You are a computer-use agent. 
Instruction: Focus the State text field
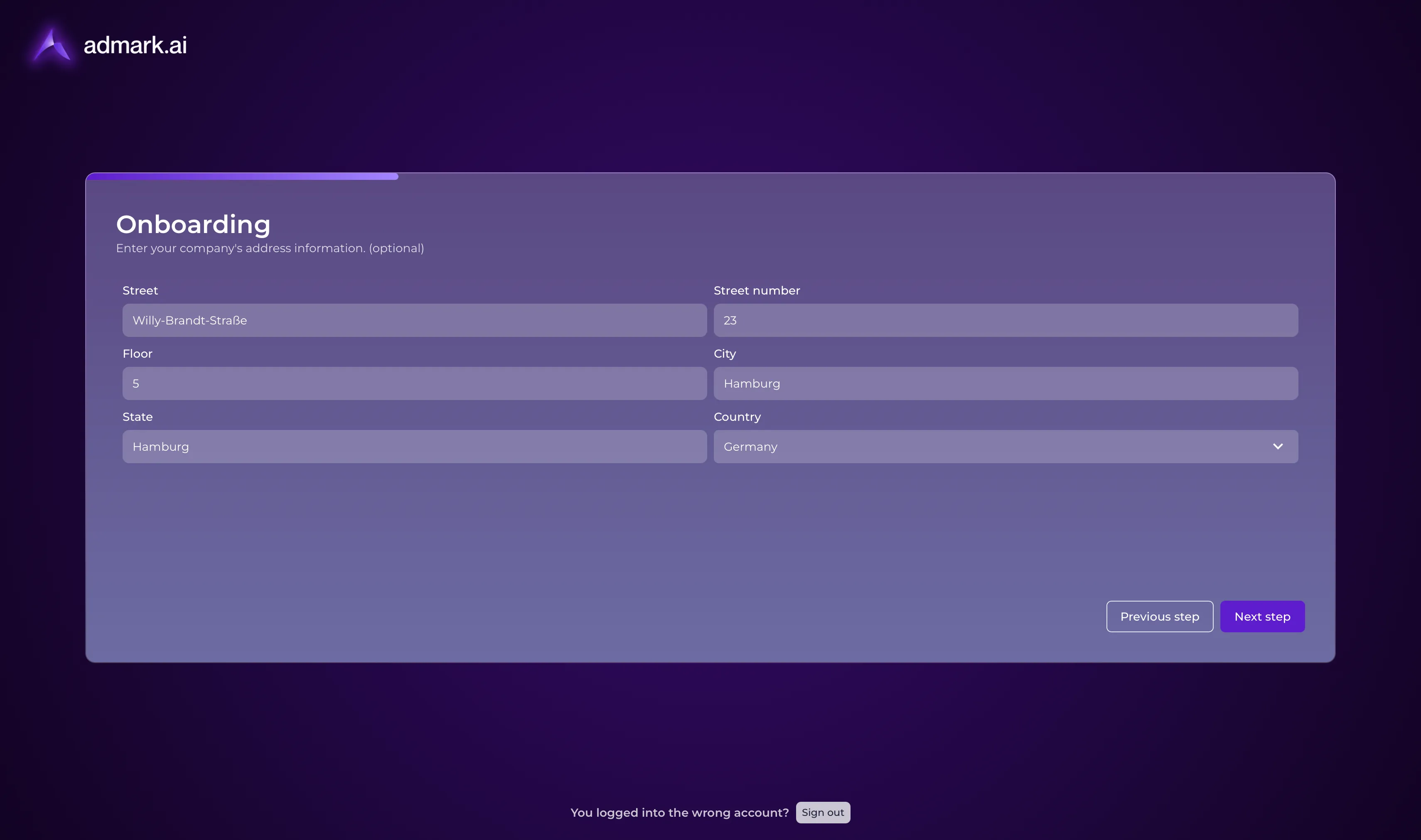pyautogui.click(x=414, y=447)
